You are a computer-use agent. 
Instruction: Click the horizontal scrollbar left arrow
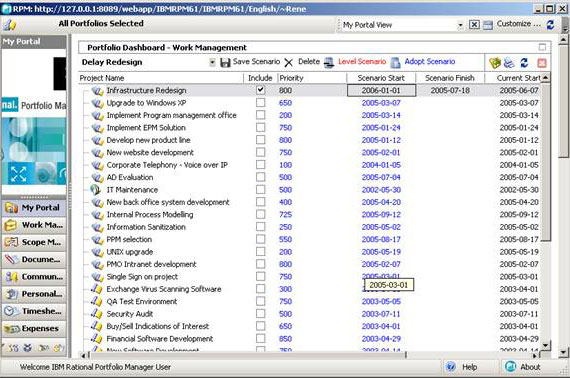[x=83, y=355]
